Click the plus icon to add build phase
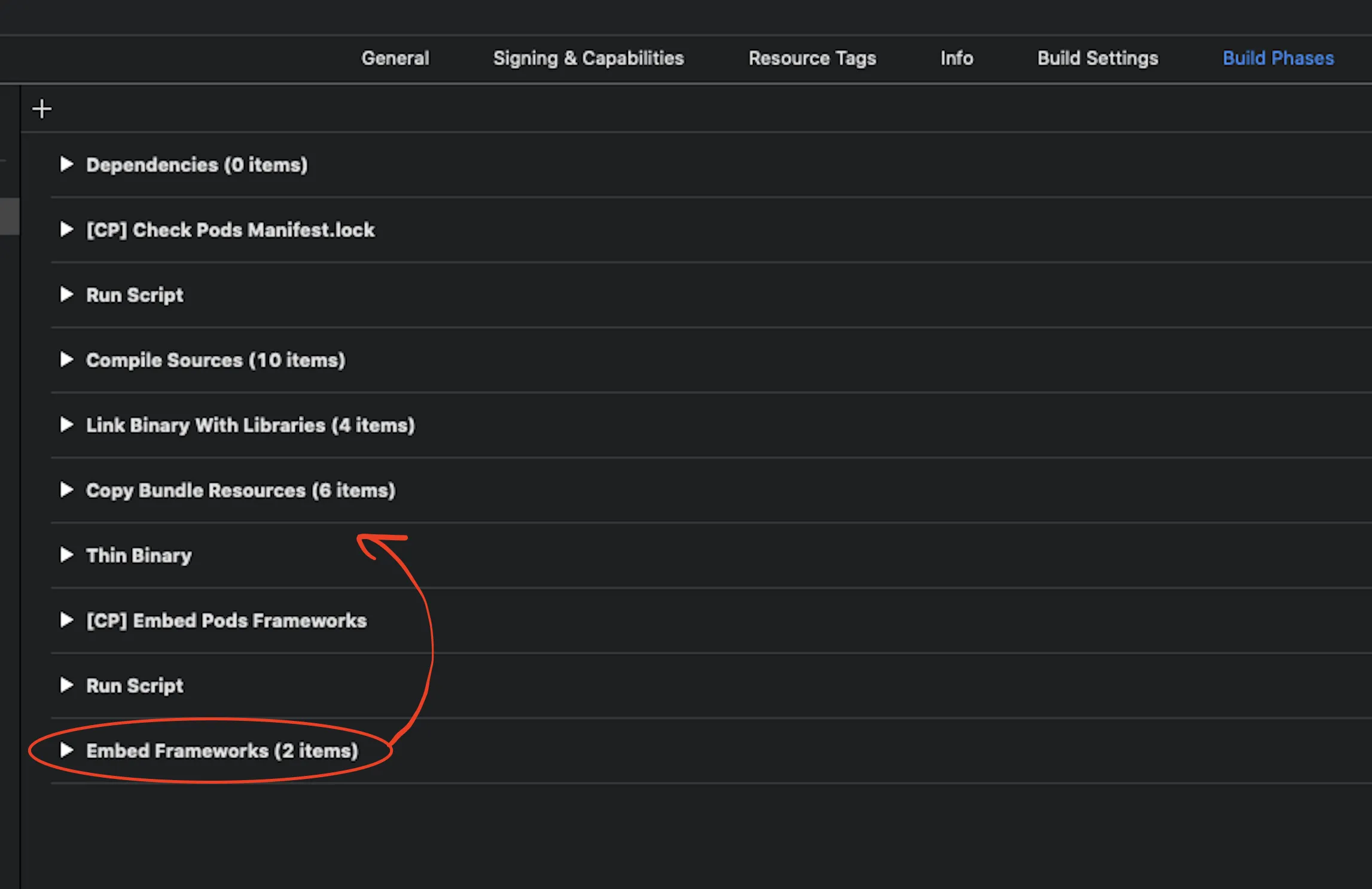The height and width of the screenshot is (889, 1372). pos(42,109)
